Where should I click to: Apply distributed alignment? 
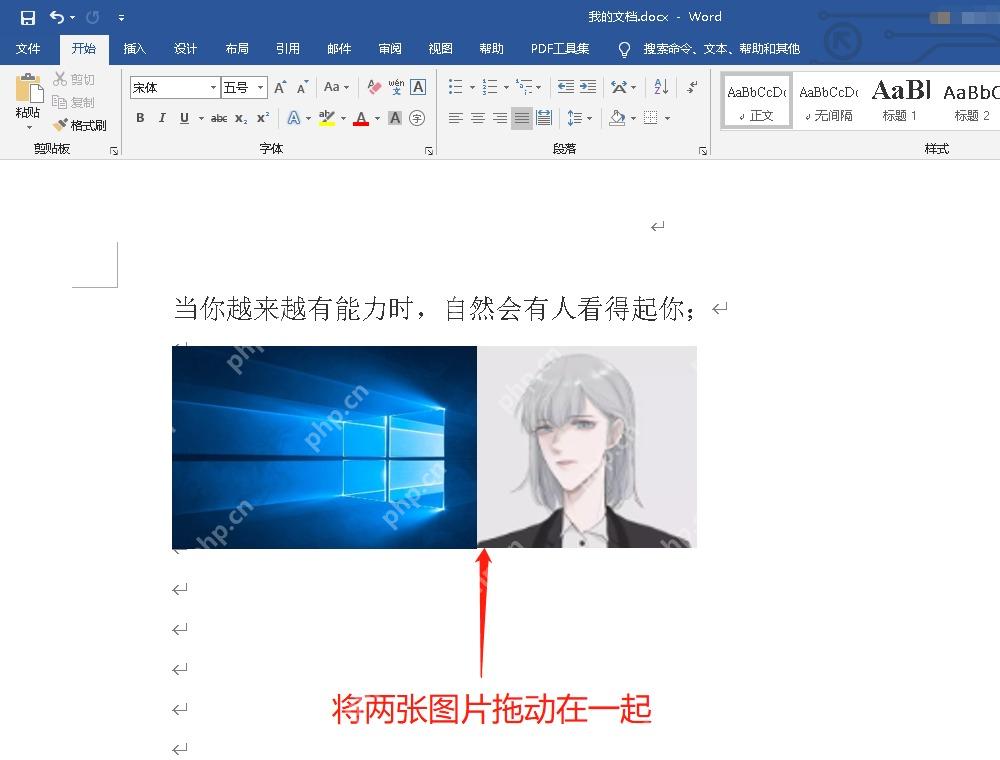click(544, 118)
